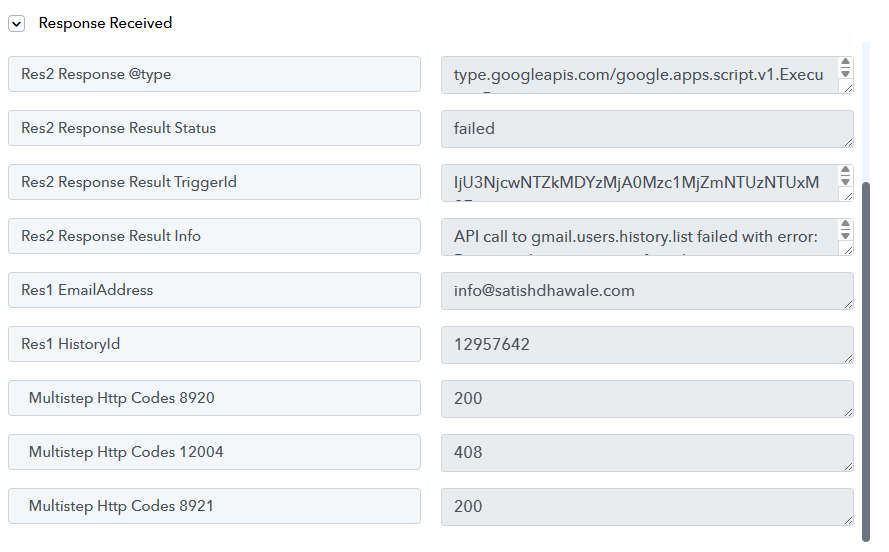This screenshot has height=552, width=889.
Task: Click scroll-up arrow in Res2 Response @type value
Action: point(846,63)
